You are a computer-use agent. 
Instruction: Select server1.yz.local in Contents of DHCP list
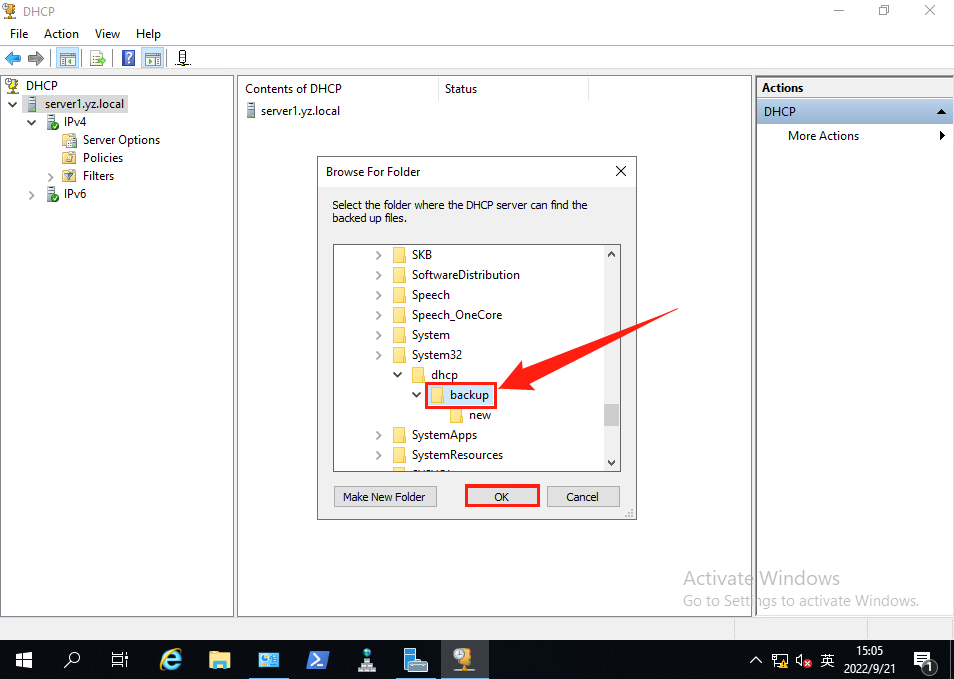coord(300,111)
